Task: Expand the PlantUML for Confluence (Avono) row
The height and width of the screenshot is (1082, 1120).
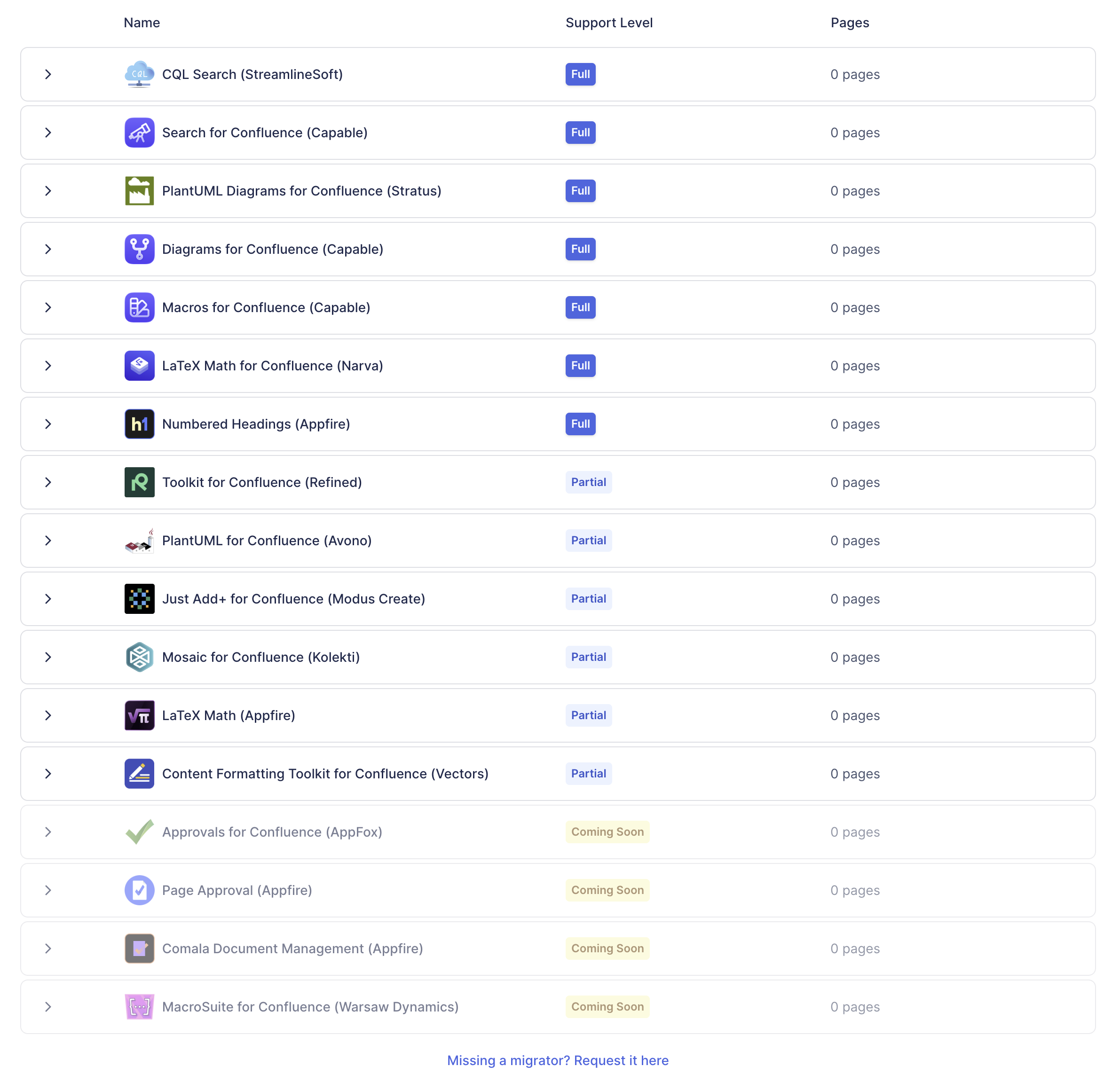Action: [x=48, y=541]
